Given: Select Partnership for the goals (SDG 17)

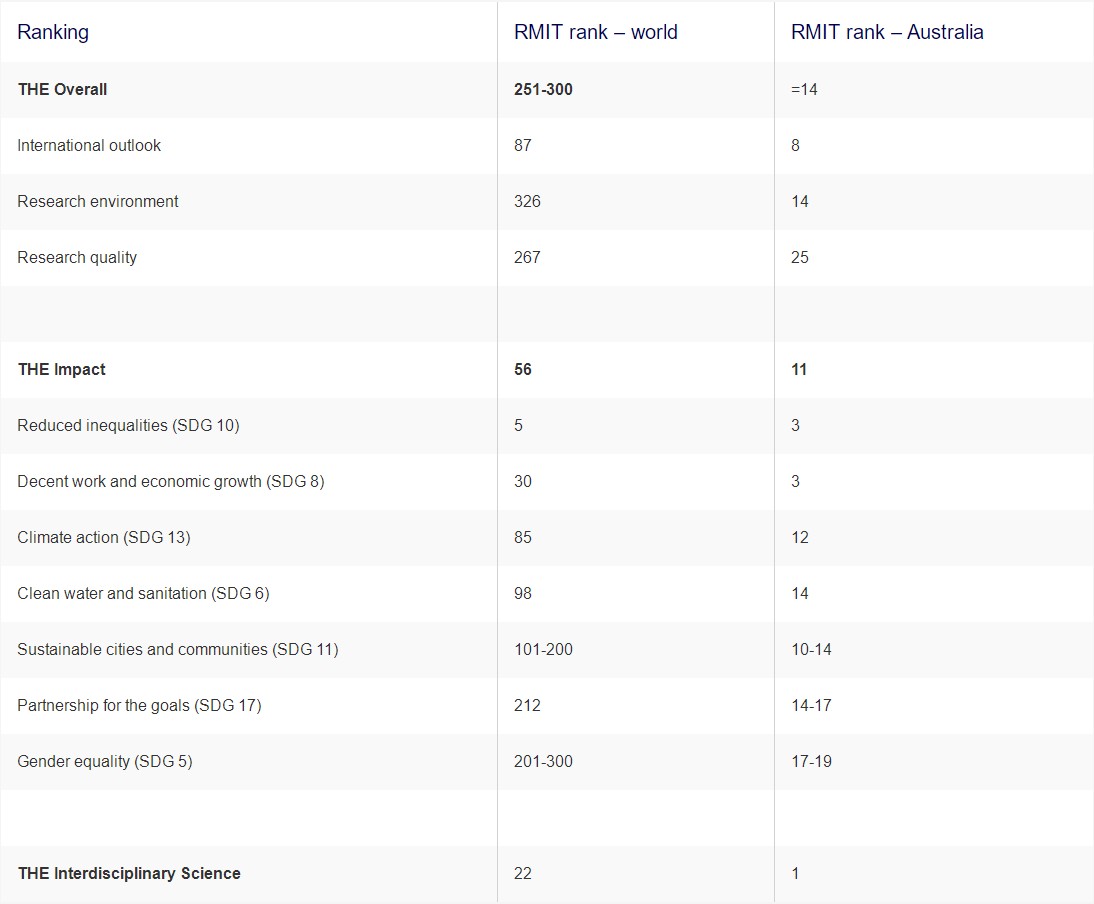Looking at the screenshot, I should [140, 705].
